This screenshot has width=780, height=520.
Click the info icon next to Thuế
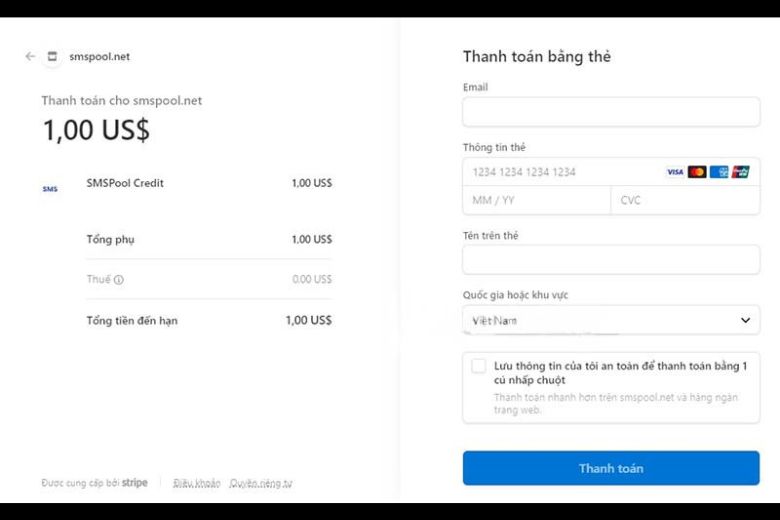click(x=119, y=280)
